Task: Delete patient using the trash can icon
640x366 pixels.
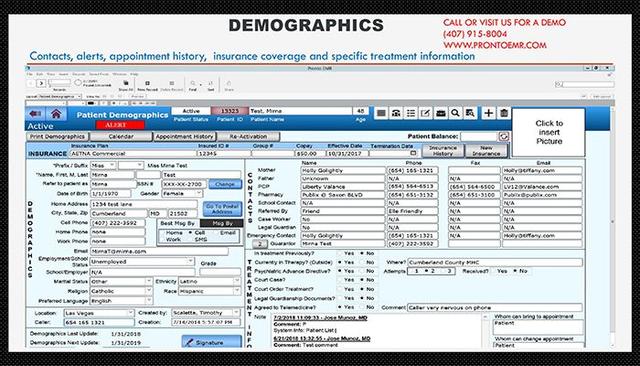Action: 504,113
